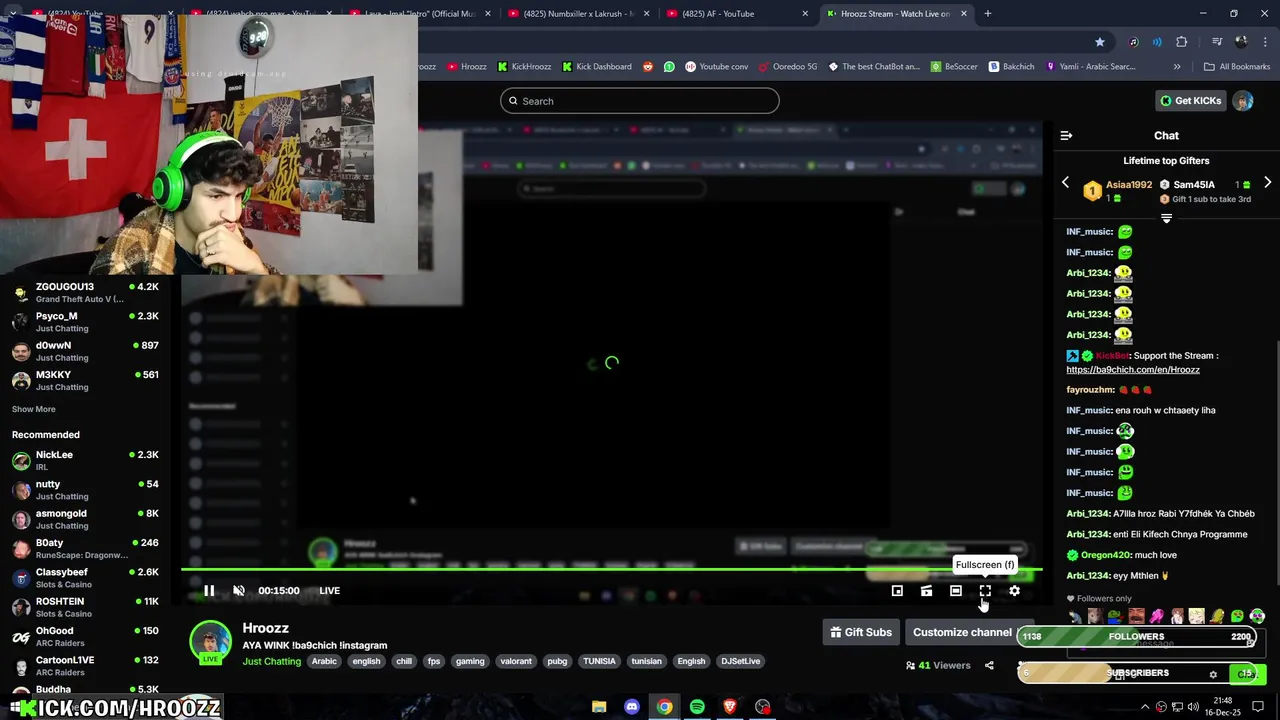Show hidden bookmarks overflow chevron
The image size is (1280, 720).
coord(1177,67)
